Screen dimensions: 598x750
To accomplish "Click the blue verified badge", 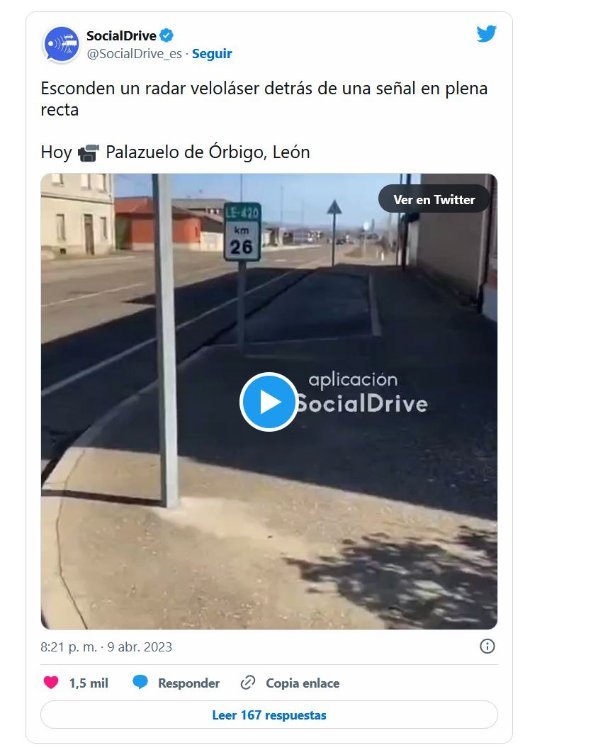I will pyautogui.click(x=166, y=35).
